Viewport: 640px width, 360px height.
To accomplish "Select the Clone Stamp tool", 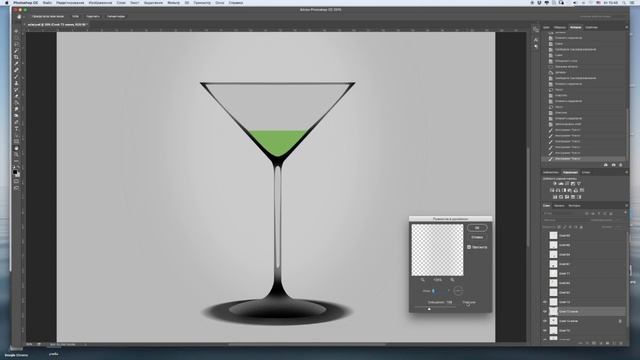I will tap(16, 83).
